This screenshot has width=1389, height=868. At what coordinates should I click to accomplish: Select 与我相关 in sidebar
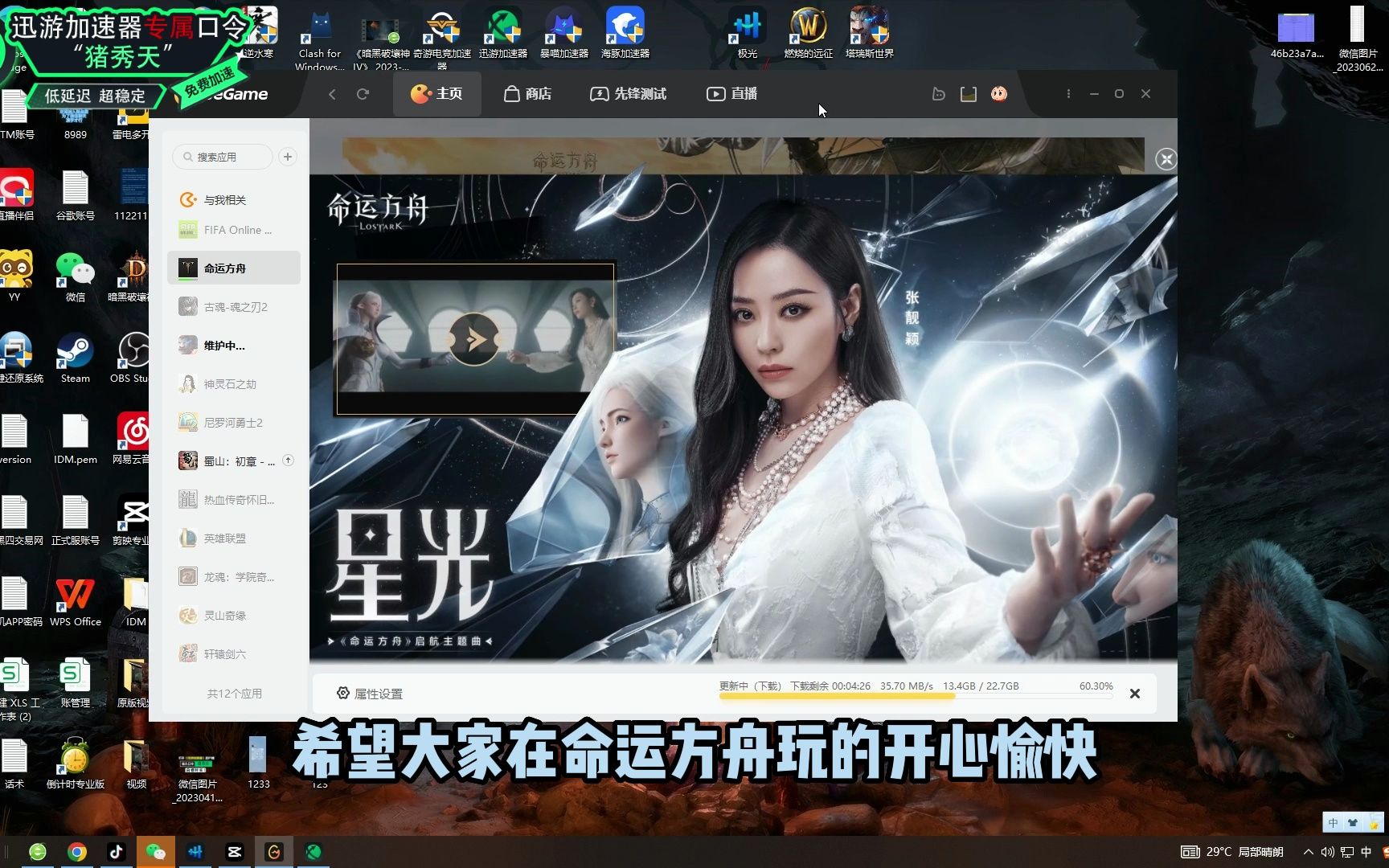point(234,199)
